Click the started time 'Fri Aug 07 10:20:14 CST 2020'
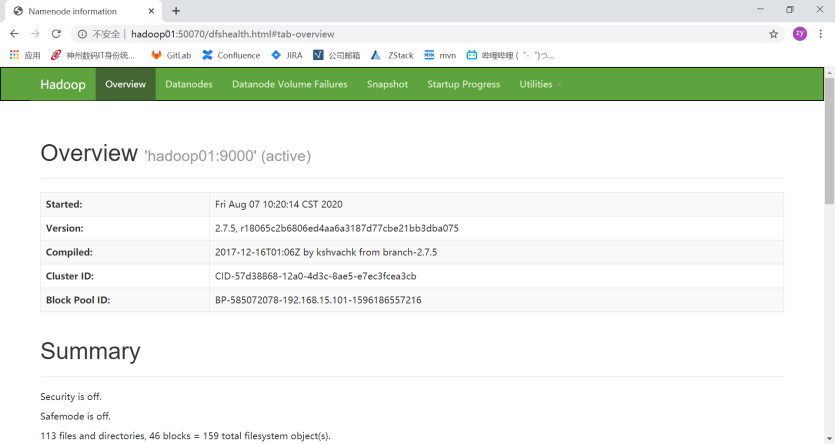 (x=279, y=204)
